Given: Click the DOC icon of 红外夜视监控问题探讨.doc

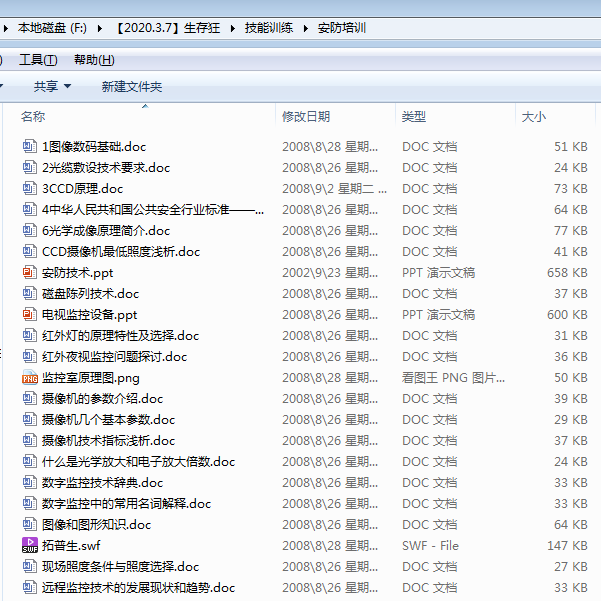Looking at the screenshot, I should [30, 356].
